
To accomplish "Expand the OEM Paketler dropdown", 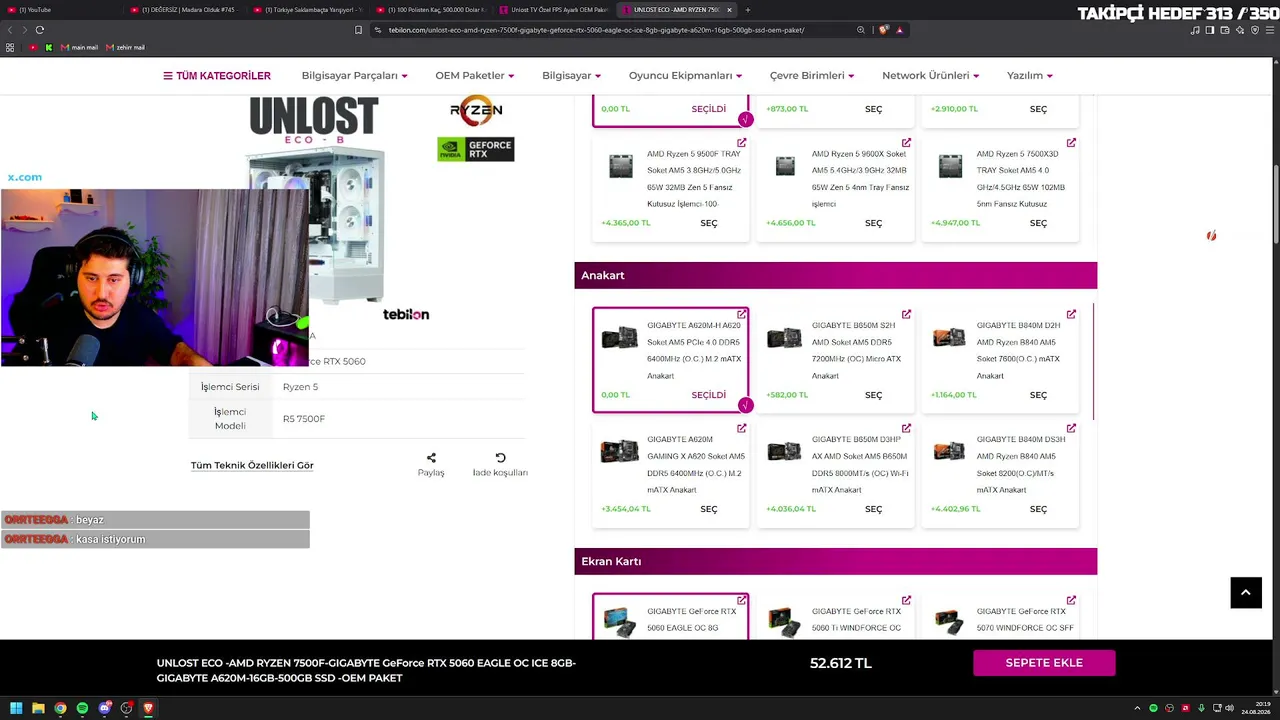I will (x=475, y=76).
